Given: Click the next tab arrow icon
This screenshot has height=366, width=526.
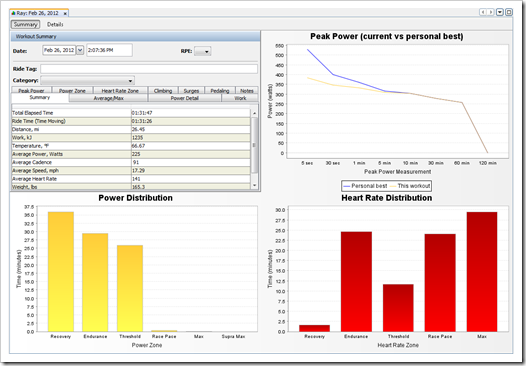Looking at the screenshot, I should click(x=491, y=12).
